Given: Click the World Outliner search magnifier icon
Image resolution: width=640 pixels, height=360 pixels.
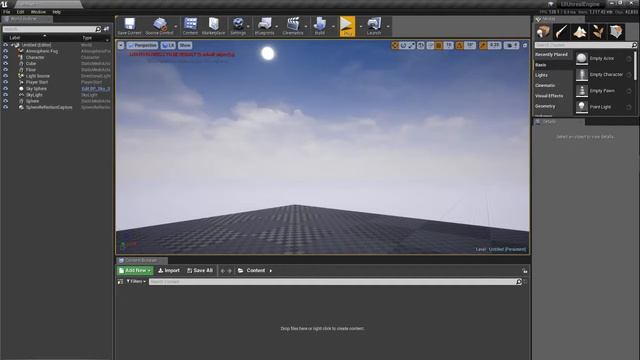Looking at the screenshot, I should tap(98, 29).
